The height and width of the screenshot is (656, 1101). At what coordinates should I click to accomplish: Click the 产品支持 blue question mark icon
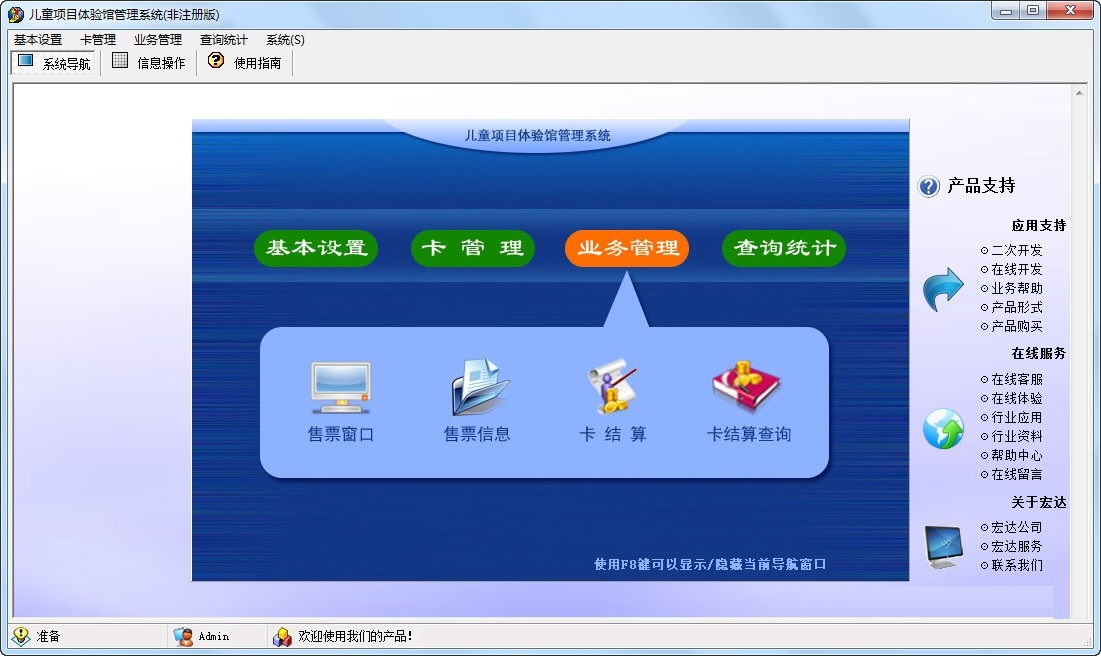pos(928,186)
